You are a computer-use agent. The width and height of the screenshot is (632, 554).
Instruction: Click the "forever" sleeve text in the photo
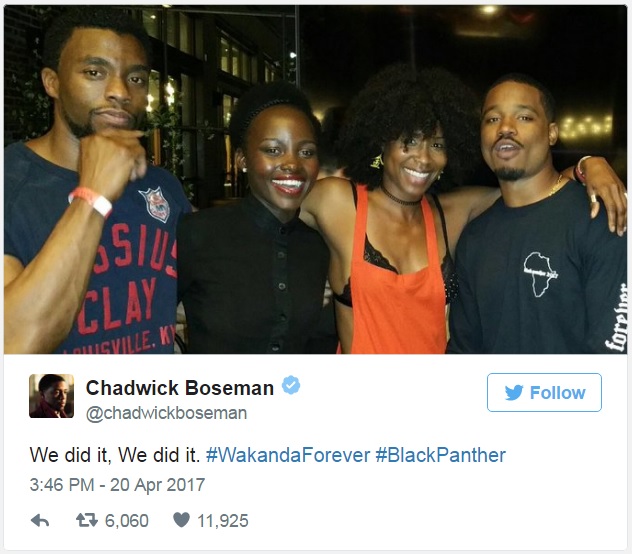(x=617, y=318)
